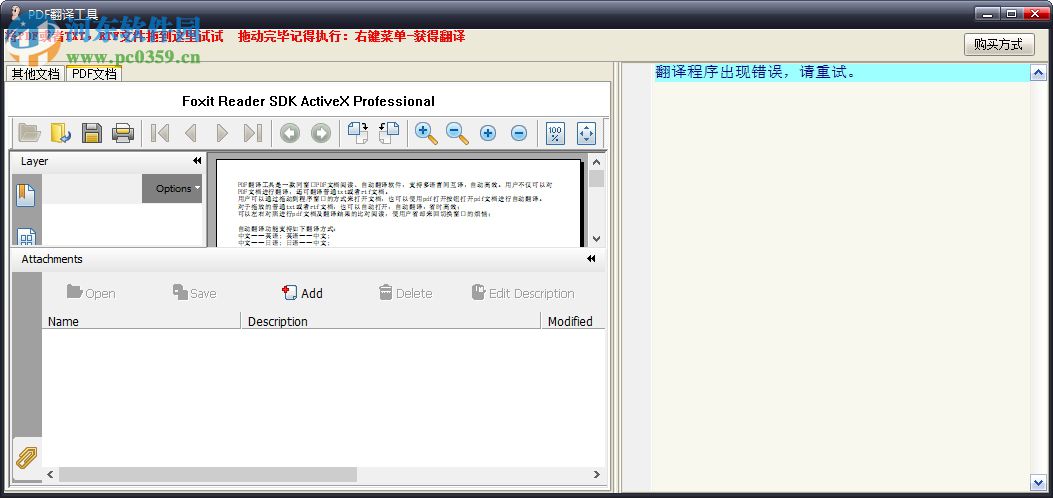Click the attachments list scroll left arrow
The width and height of the screenshot is (1053, 498).
(x=50, y=475)
